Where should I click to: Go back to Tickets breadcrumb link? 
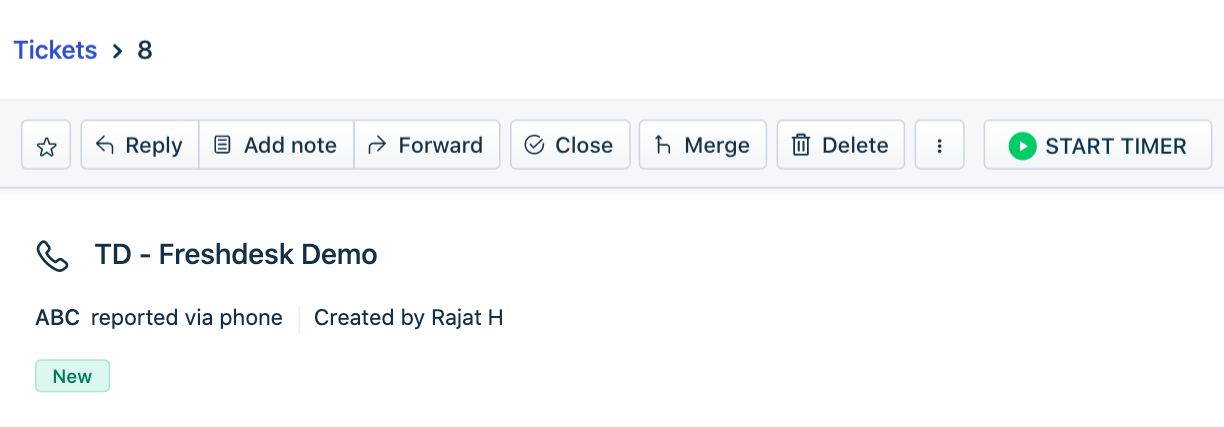55,50
